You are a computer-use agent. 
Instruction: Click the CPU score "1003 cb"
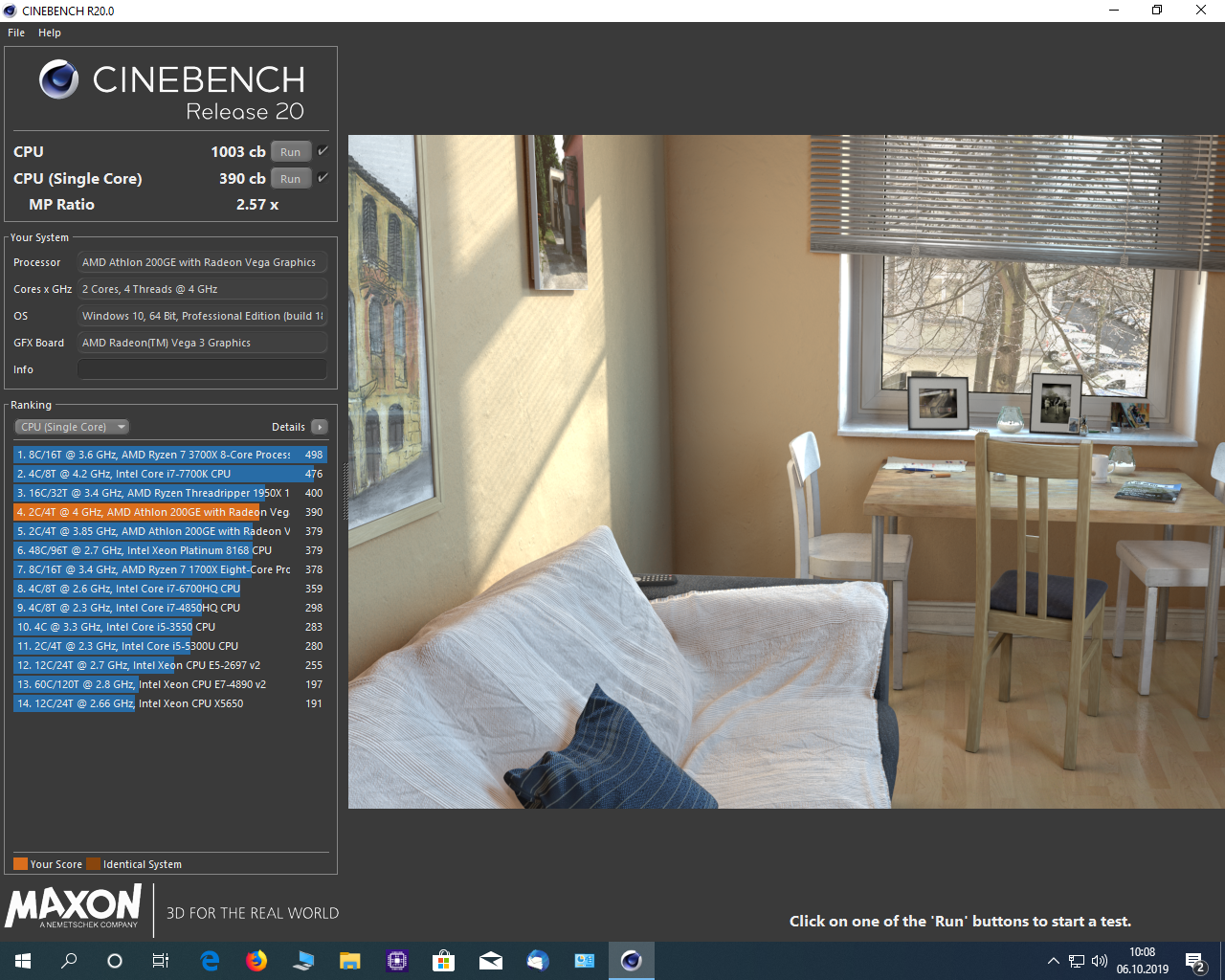point(238,152)
